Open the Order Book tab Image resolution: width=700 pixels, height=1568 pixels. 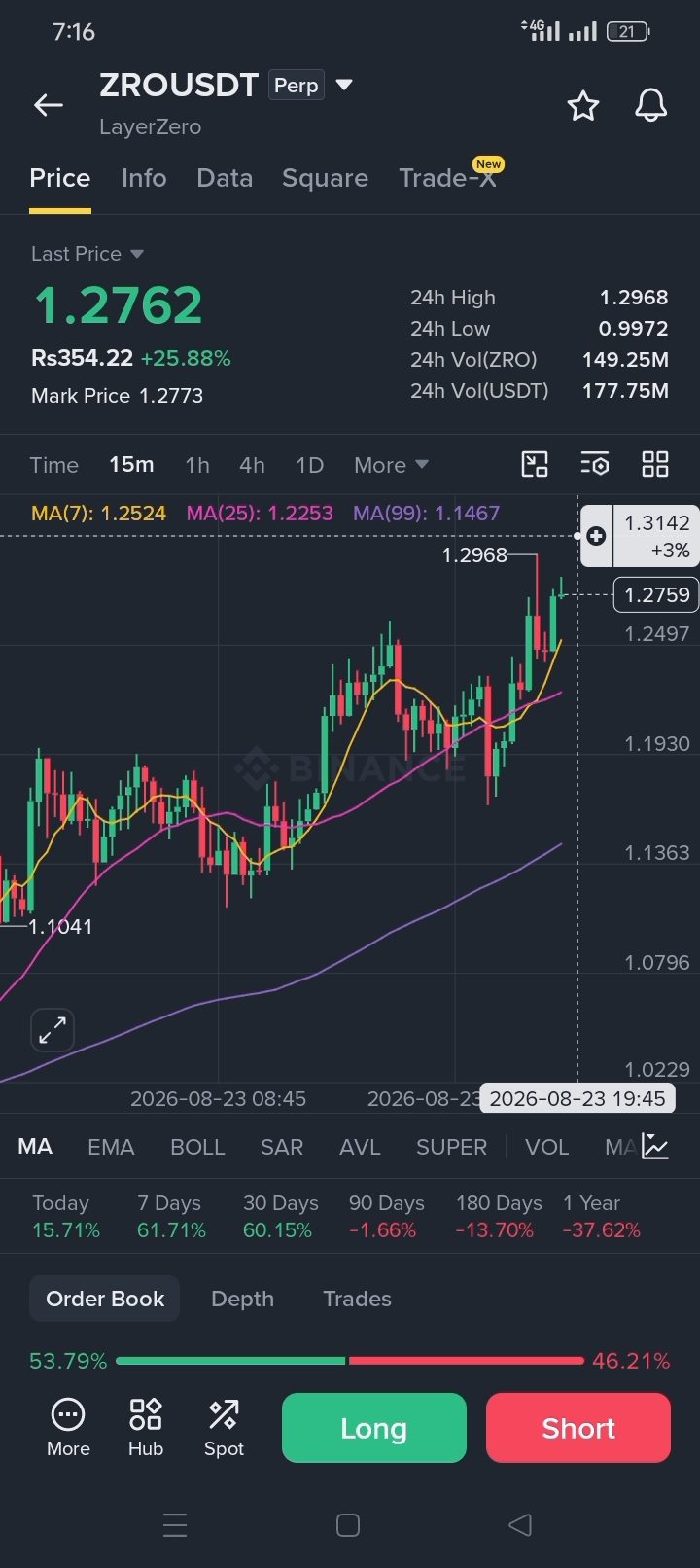tap(105, 1299)
